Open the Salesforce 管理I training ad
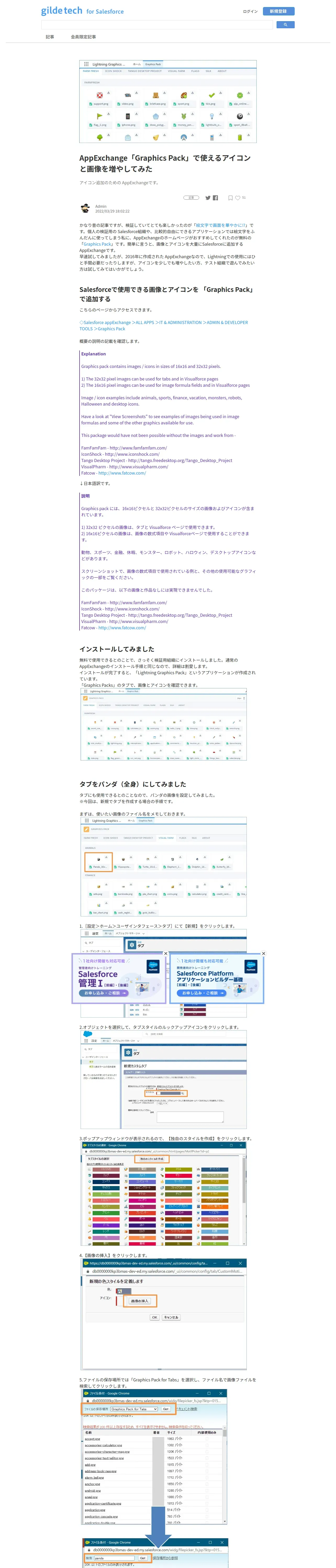The width and height of the screenshot is (336, 1568). [x=119, y=979]
